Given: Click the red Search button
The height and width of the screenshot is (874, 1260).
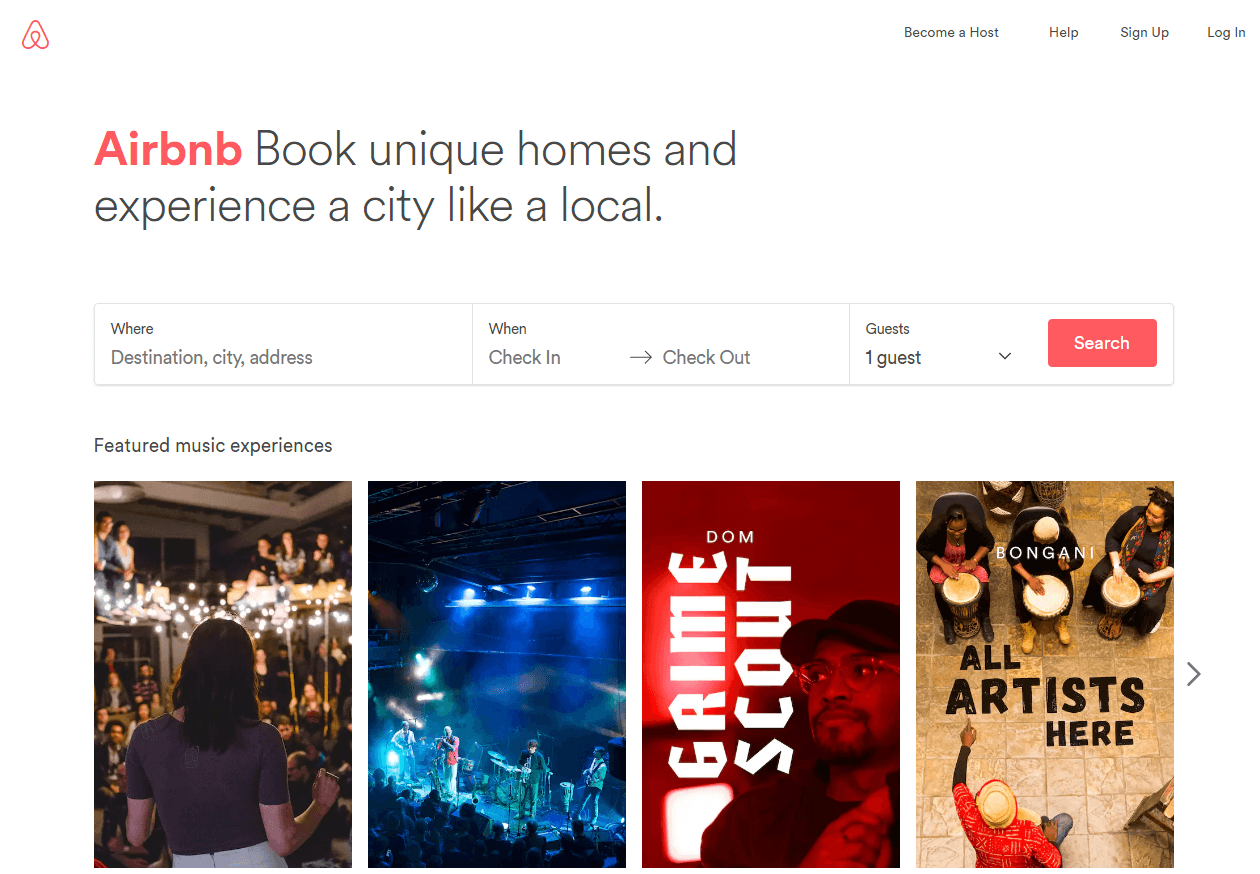Looking at the screenshot, I should [1102, 343].
